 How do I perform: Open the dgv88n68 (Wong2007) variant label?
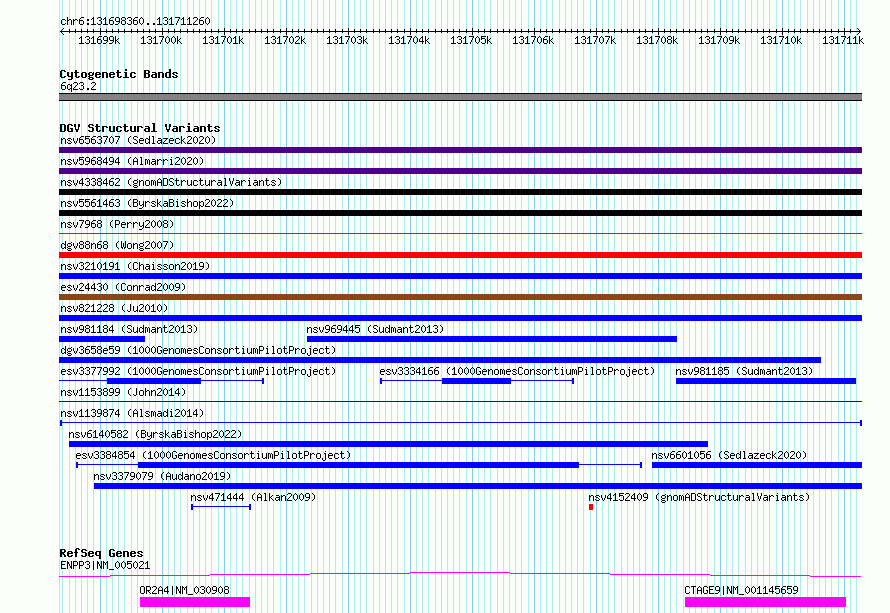(117, 245)
